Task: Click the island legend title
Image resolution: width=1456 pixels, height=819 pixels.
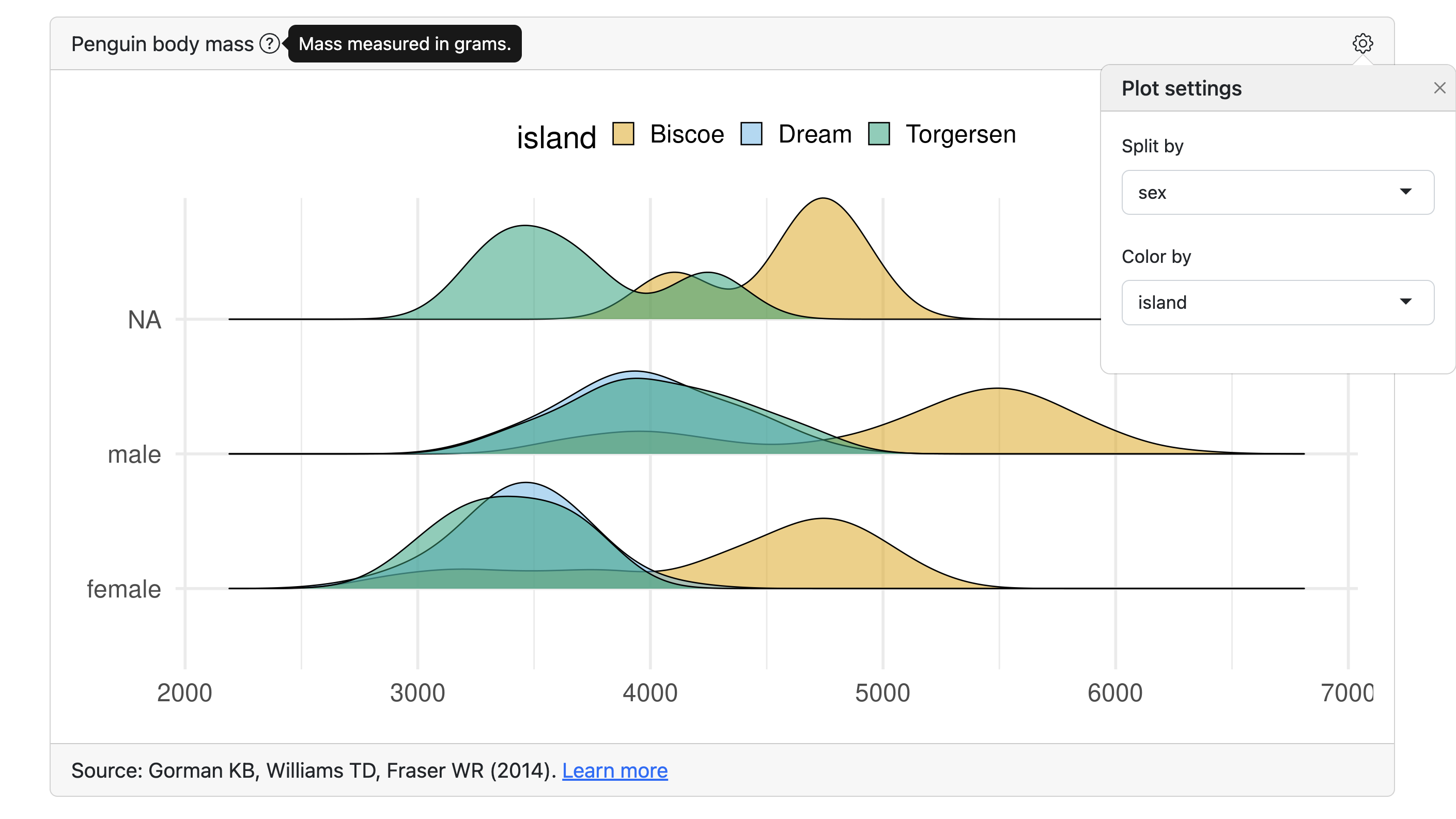Action: [556, 138]
